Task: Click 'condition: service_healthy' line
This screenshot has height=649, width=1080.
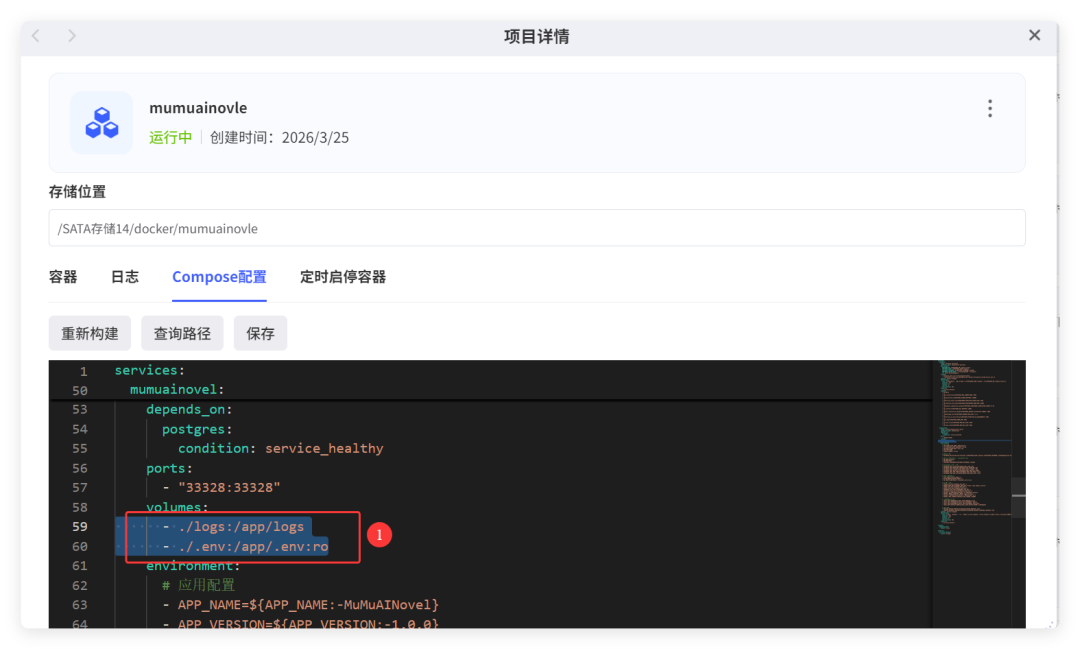Action: point(280,449)
